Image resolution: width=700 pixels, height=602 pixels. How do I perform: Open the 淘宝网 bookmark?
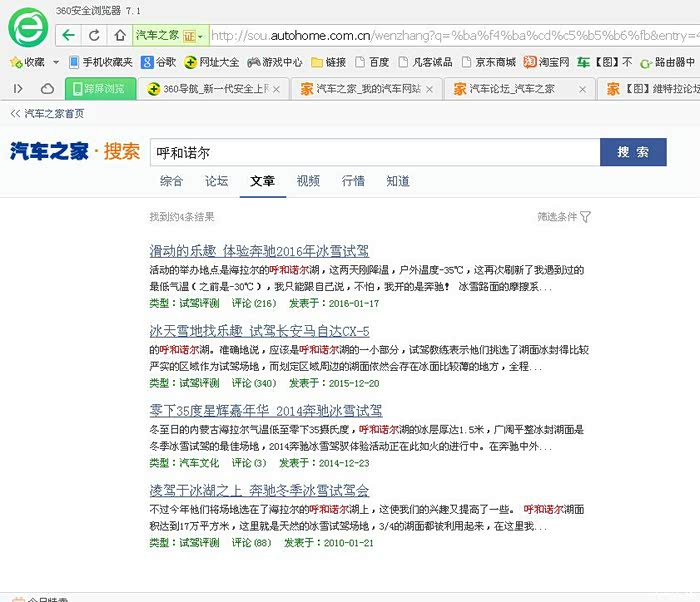[547, 62]
